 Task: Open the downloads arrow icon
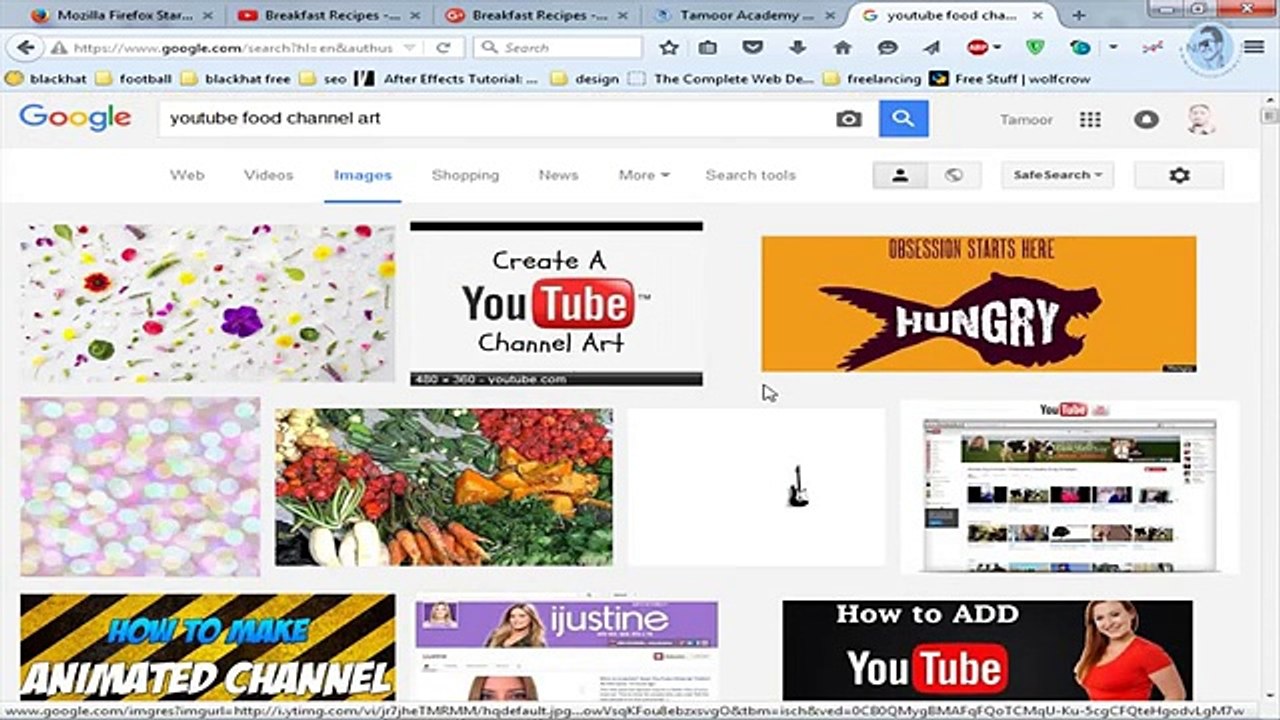pos(798,48)
